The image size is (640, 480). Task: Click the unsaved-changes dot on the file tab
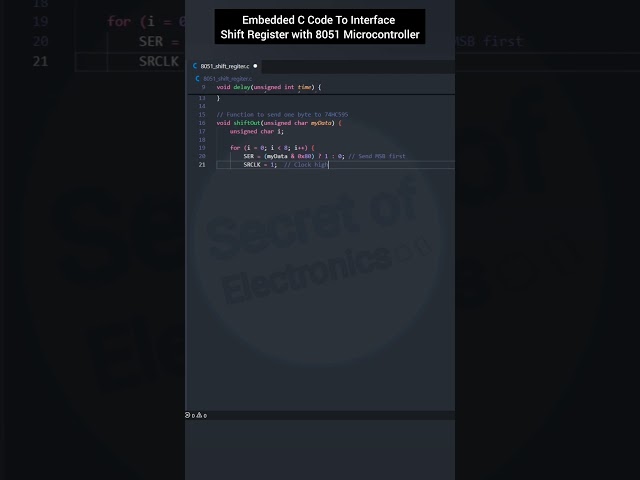point(255,66)
